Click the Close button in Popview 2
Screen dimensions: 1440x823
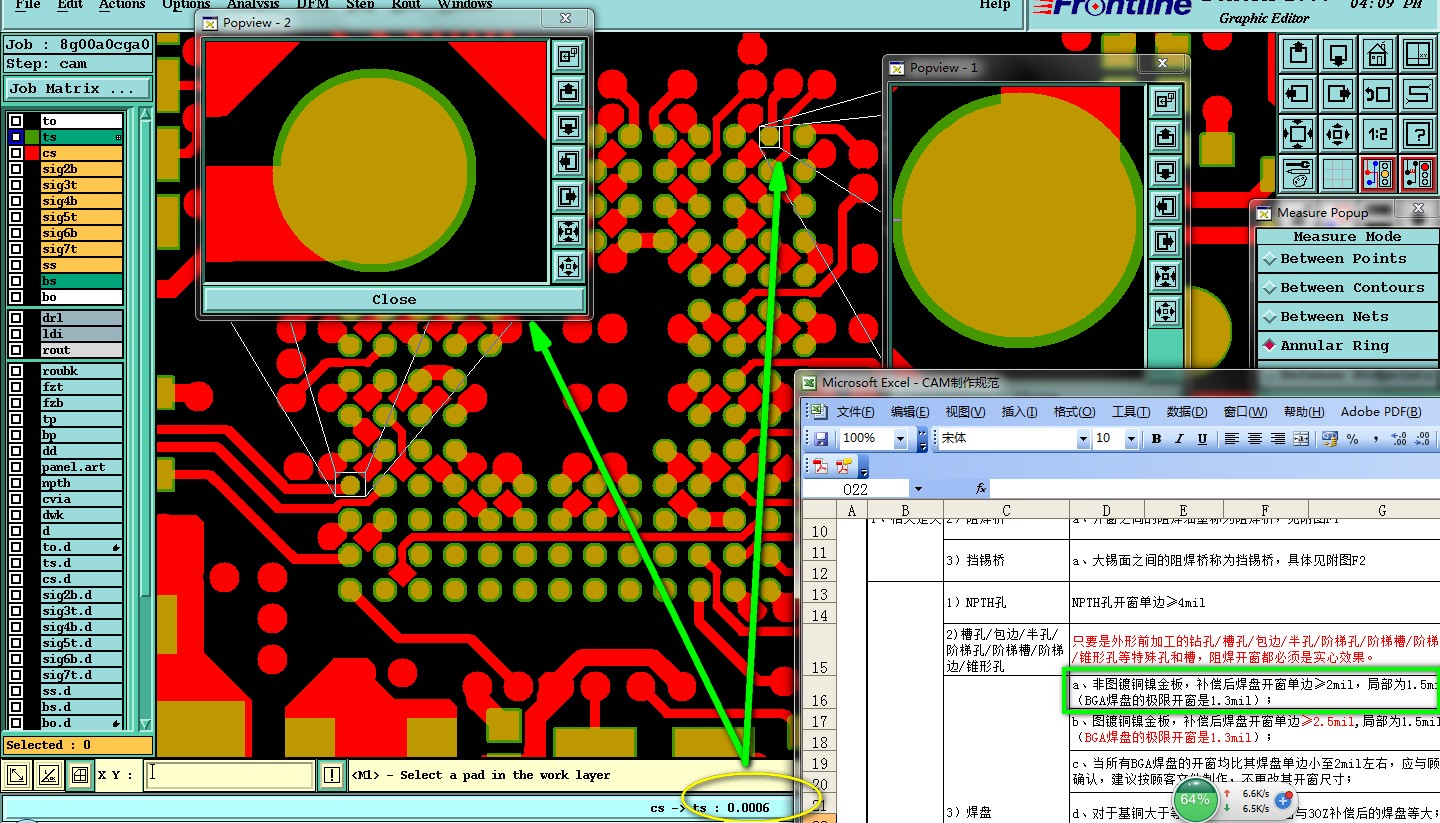(394, 299)
